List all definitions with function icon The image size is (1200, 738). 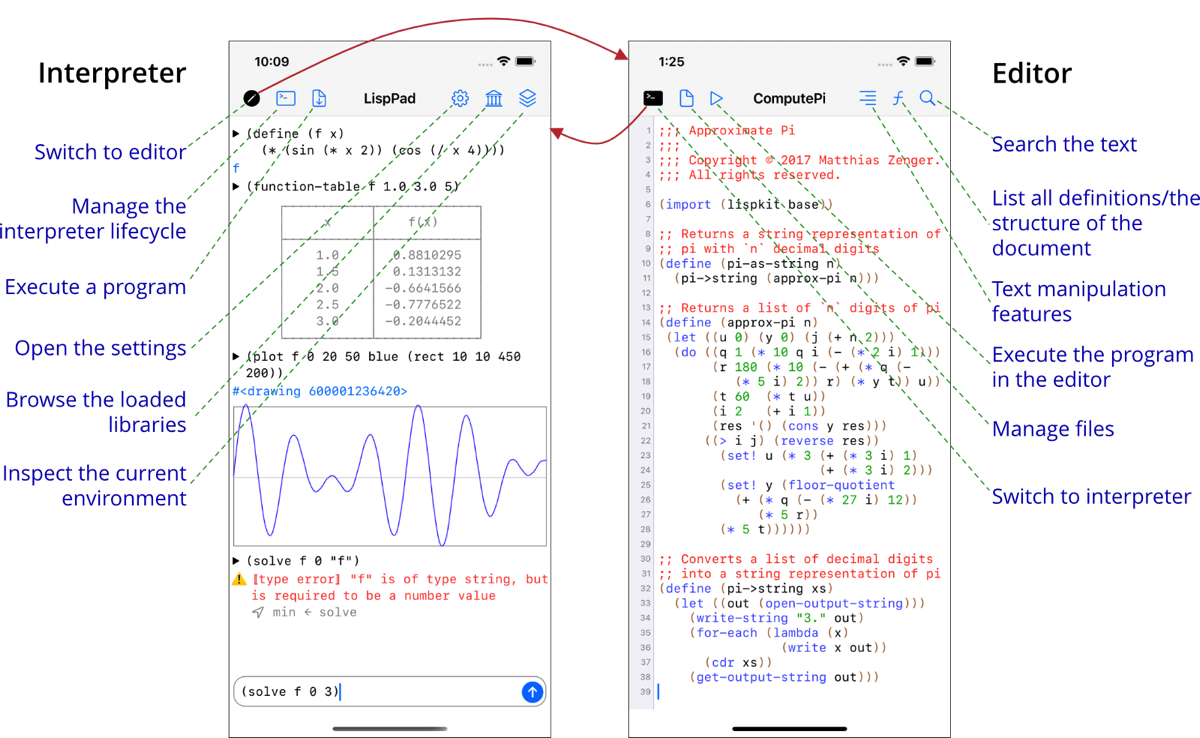click(x=898, y=98)
